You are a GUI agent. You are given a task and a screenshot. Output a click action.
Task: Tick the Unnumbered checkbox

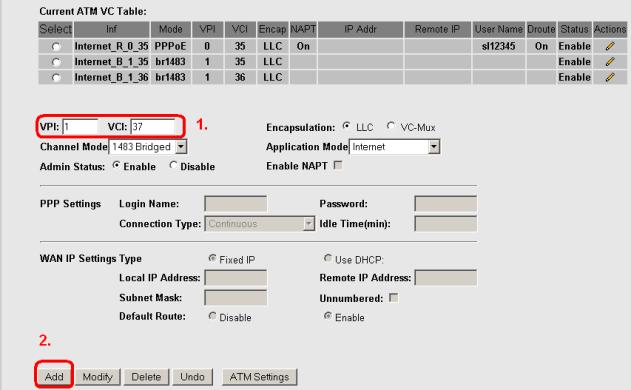(x=394, y=298)
